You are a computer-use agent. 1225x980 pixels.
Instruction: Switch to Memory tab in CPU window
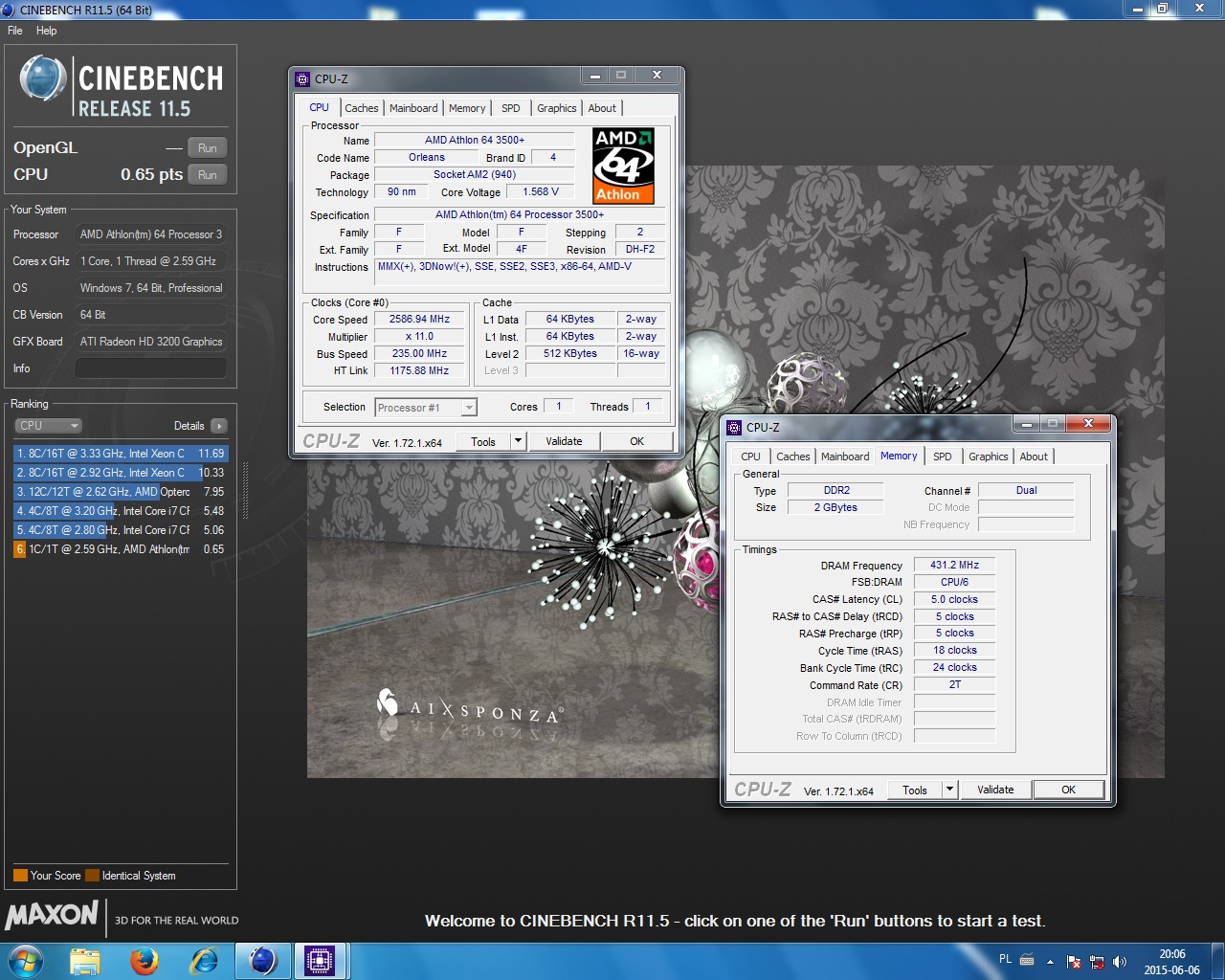467,108
